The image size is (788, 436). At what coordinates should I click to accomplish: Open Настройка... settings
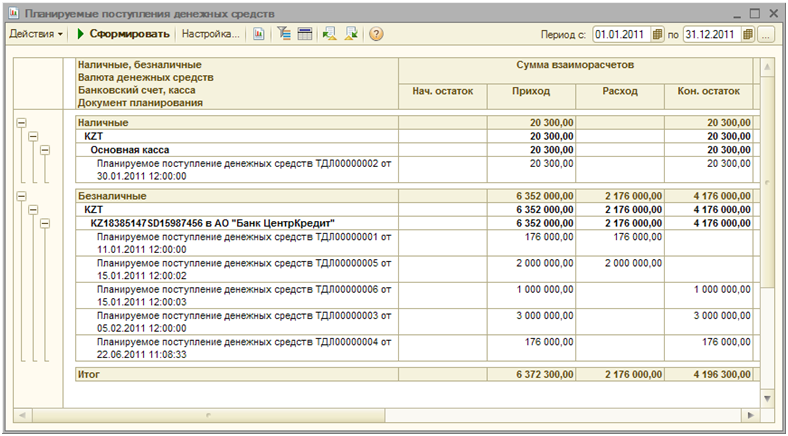pyautogui.click(x=211, y=34)
